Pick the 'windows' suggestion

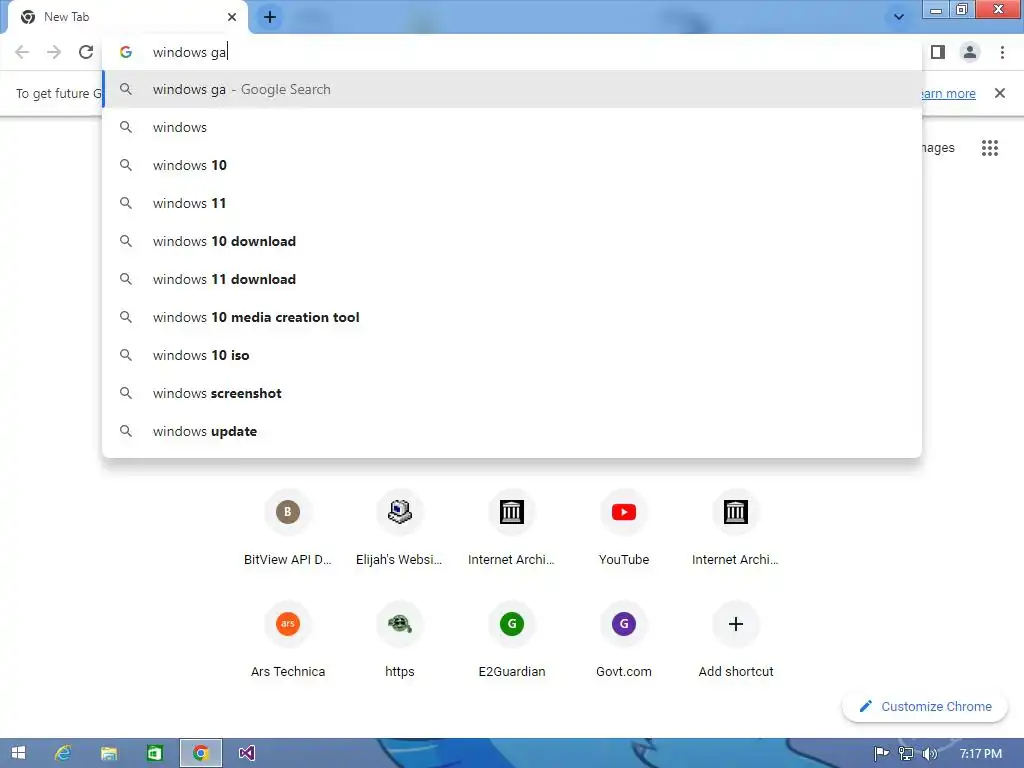(512, 127)
